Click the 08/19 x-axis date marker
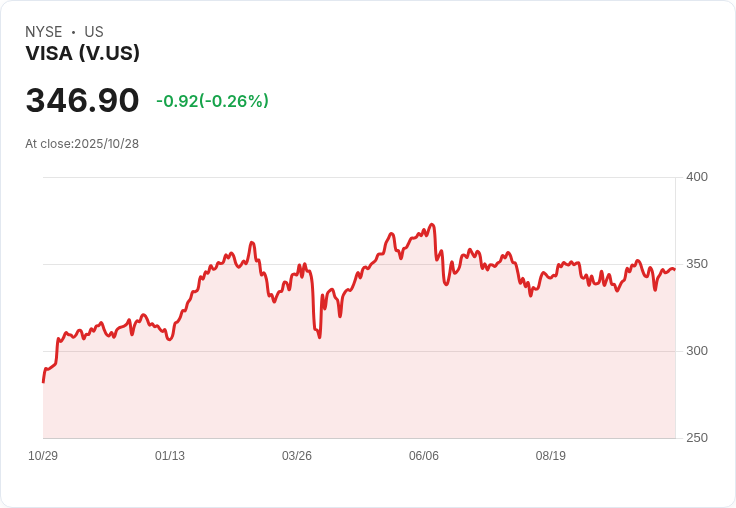Image resolution: width=736 pixels, height=508 pixels. pyautogui.click(x=551, y=456)
